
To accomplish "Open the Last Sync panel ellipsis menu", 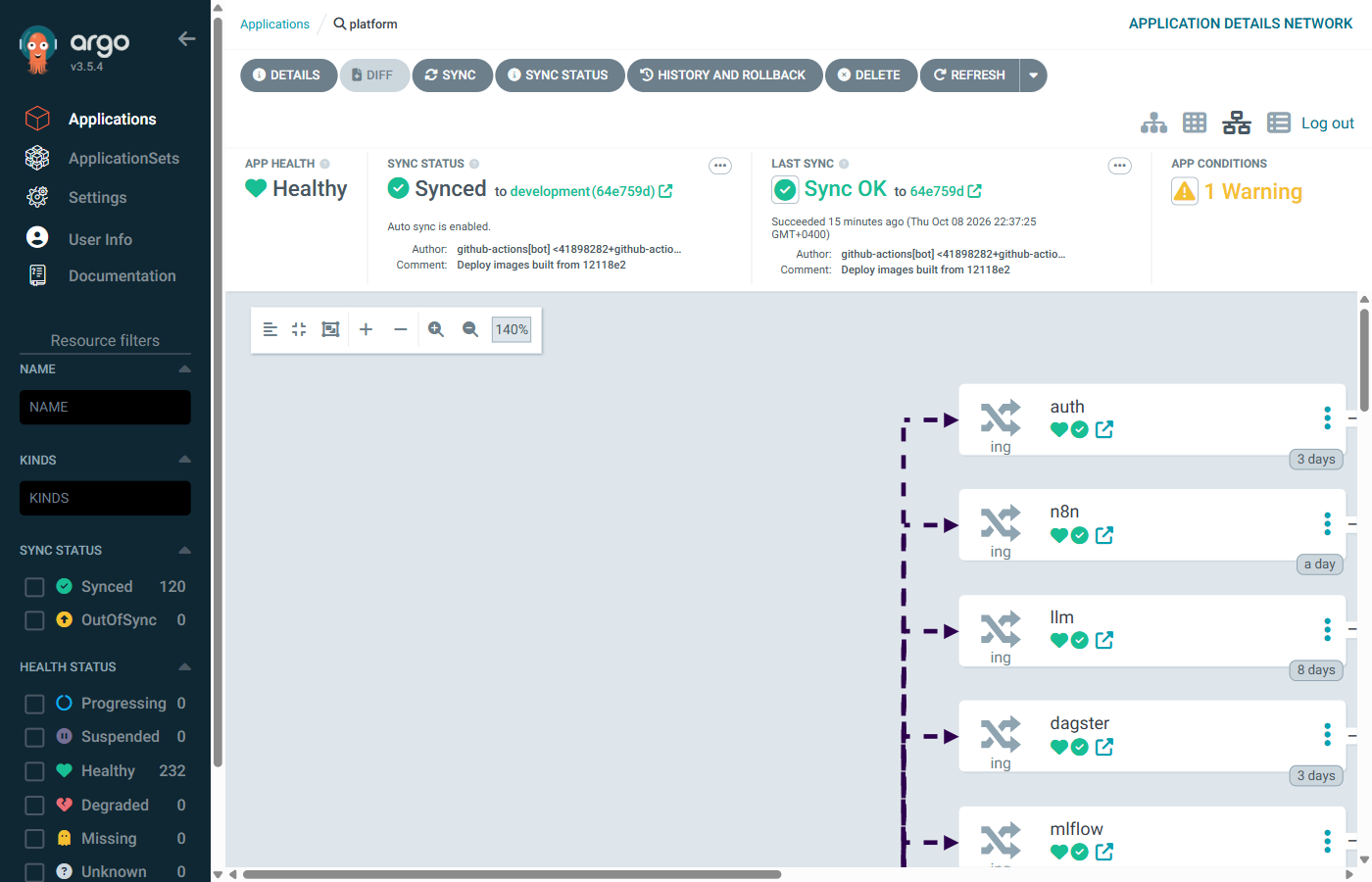I will tap(1119, 166).
